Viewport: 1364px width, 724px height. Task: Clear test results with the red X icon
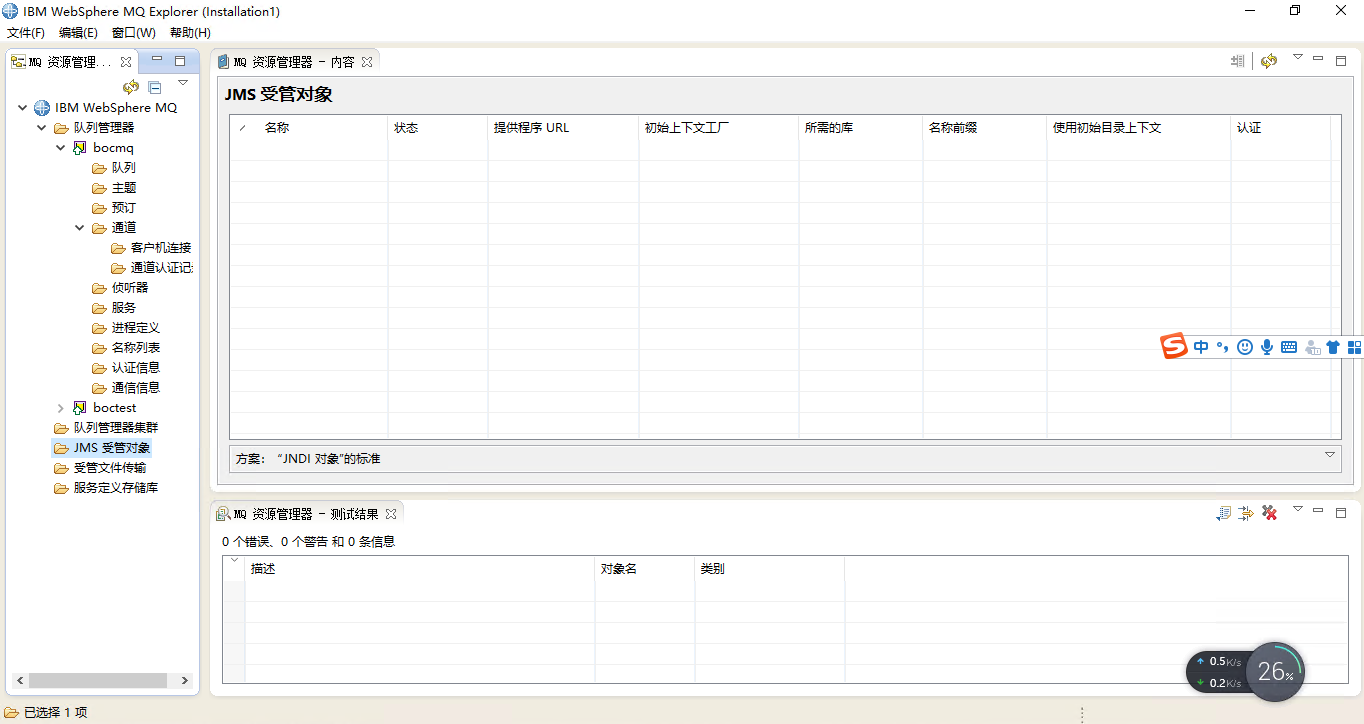pos(1269,512)
